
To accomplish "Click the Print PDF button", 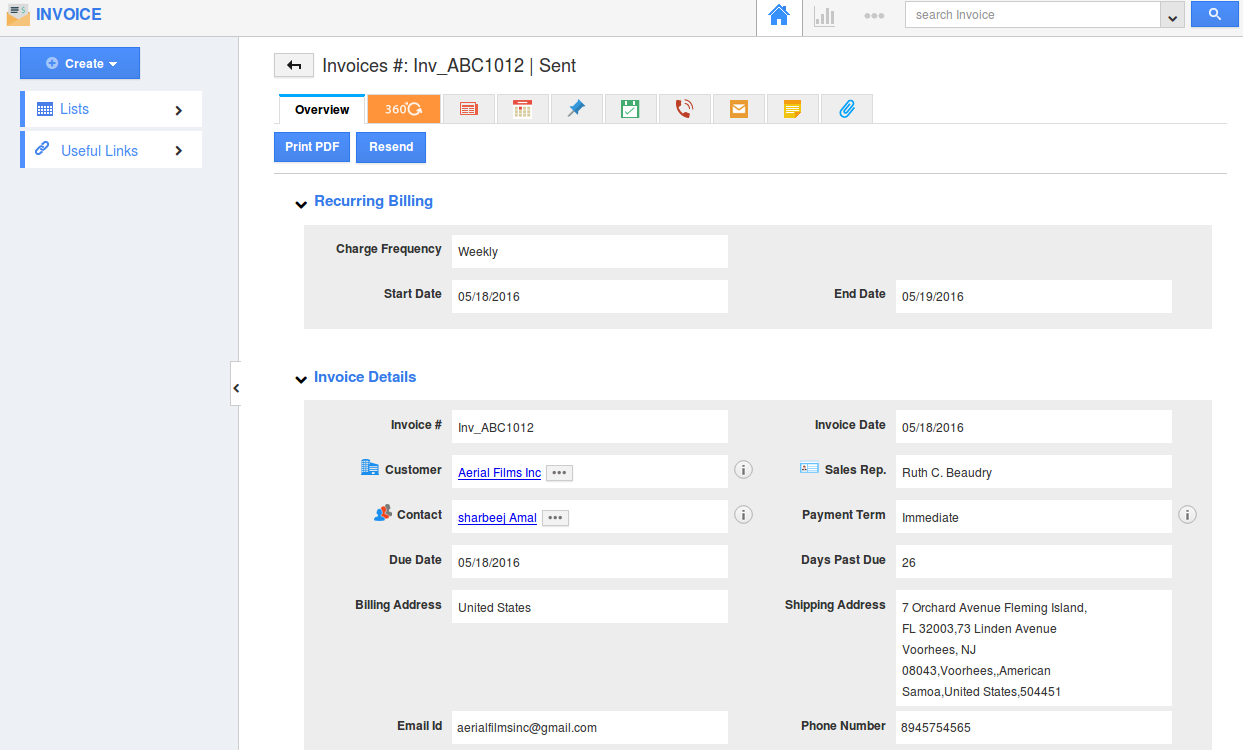I will (312, 147).
